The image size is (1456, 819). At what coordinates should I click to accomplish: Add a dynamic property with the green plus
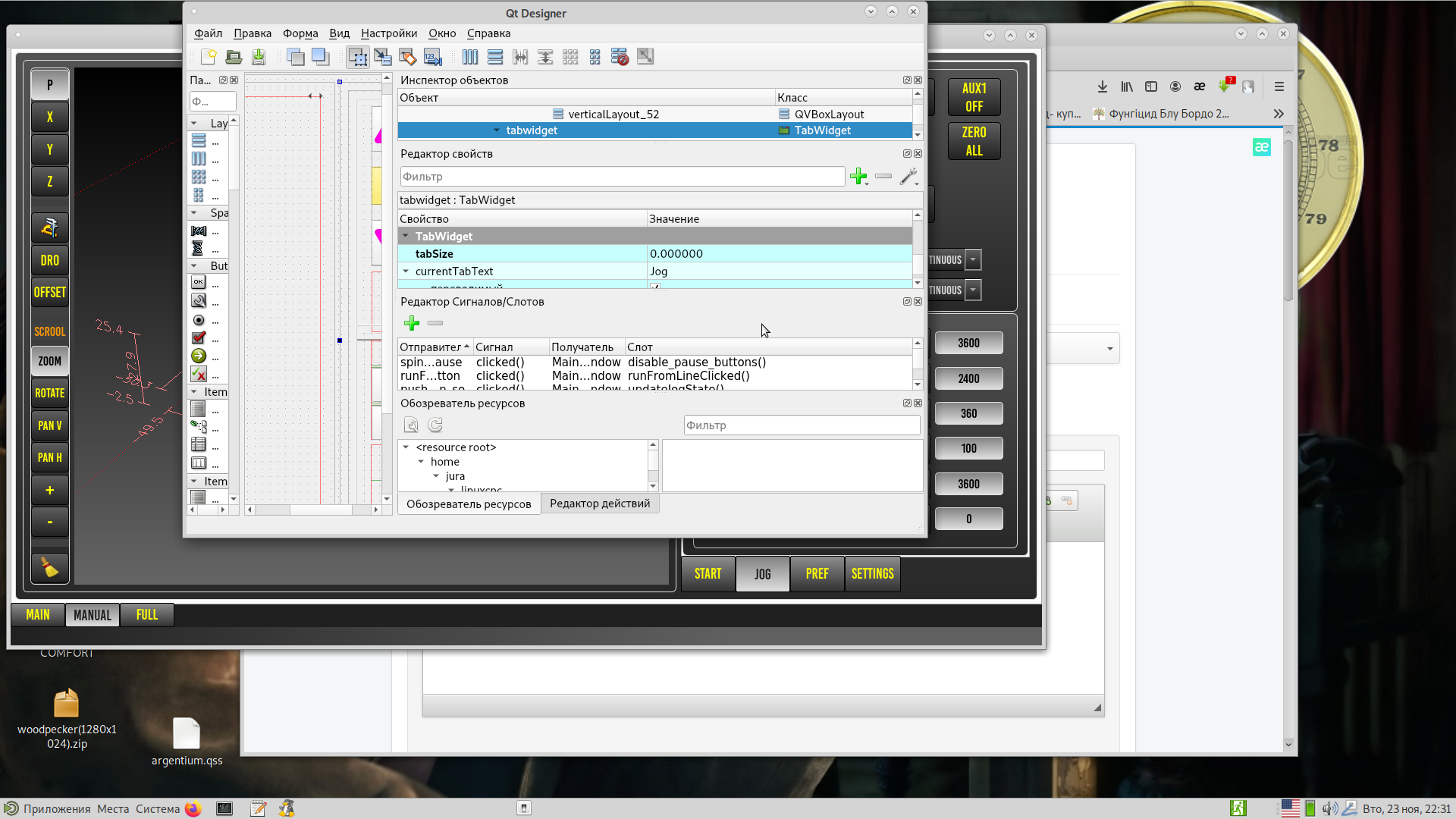(x=859, y=177)
